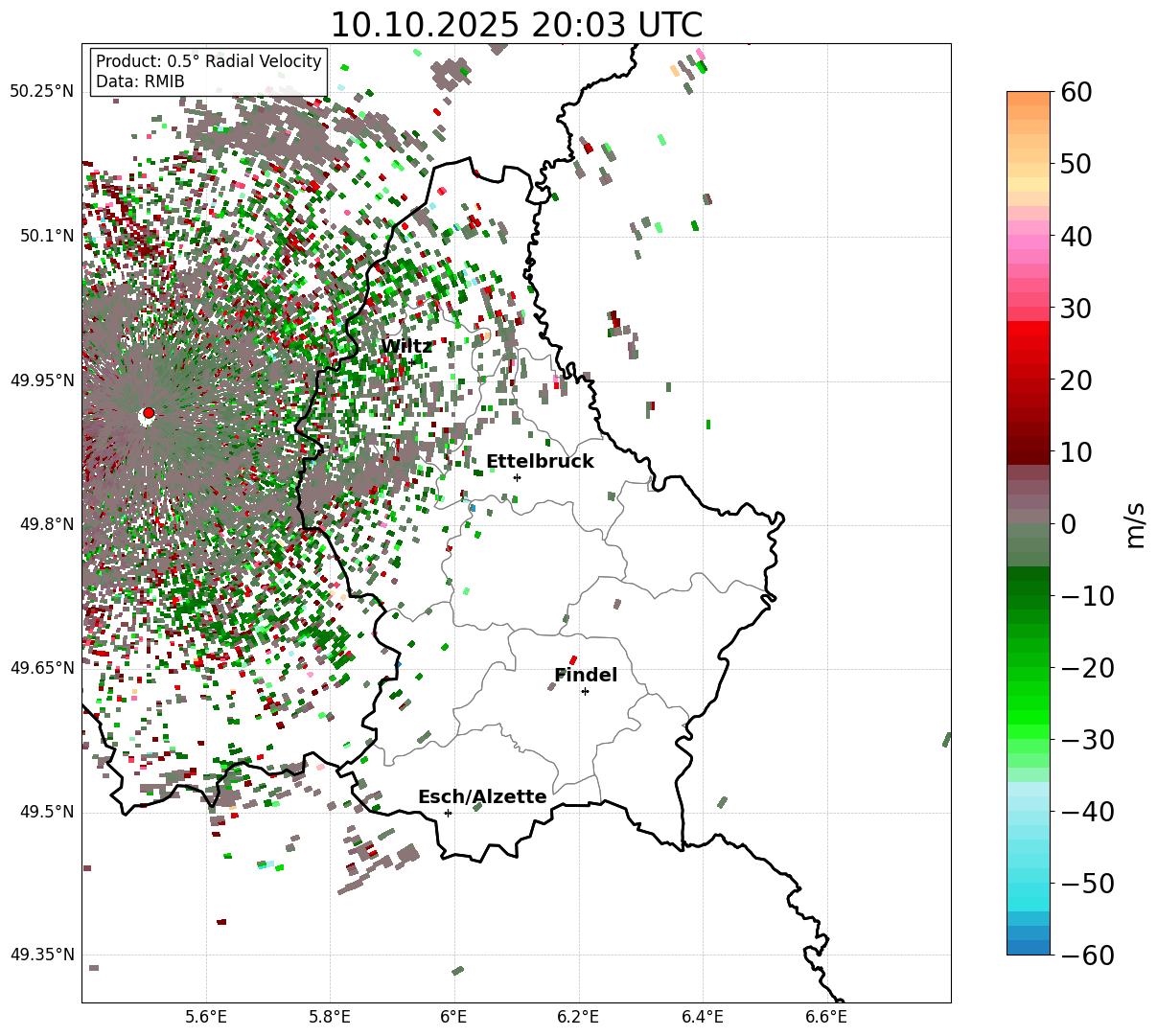The width and height of the screenshot is (1157, 1036).
Task: Click the Findel cross marker
Action: coord(585,691)
